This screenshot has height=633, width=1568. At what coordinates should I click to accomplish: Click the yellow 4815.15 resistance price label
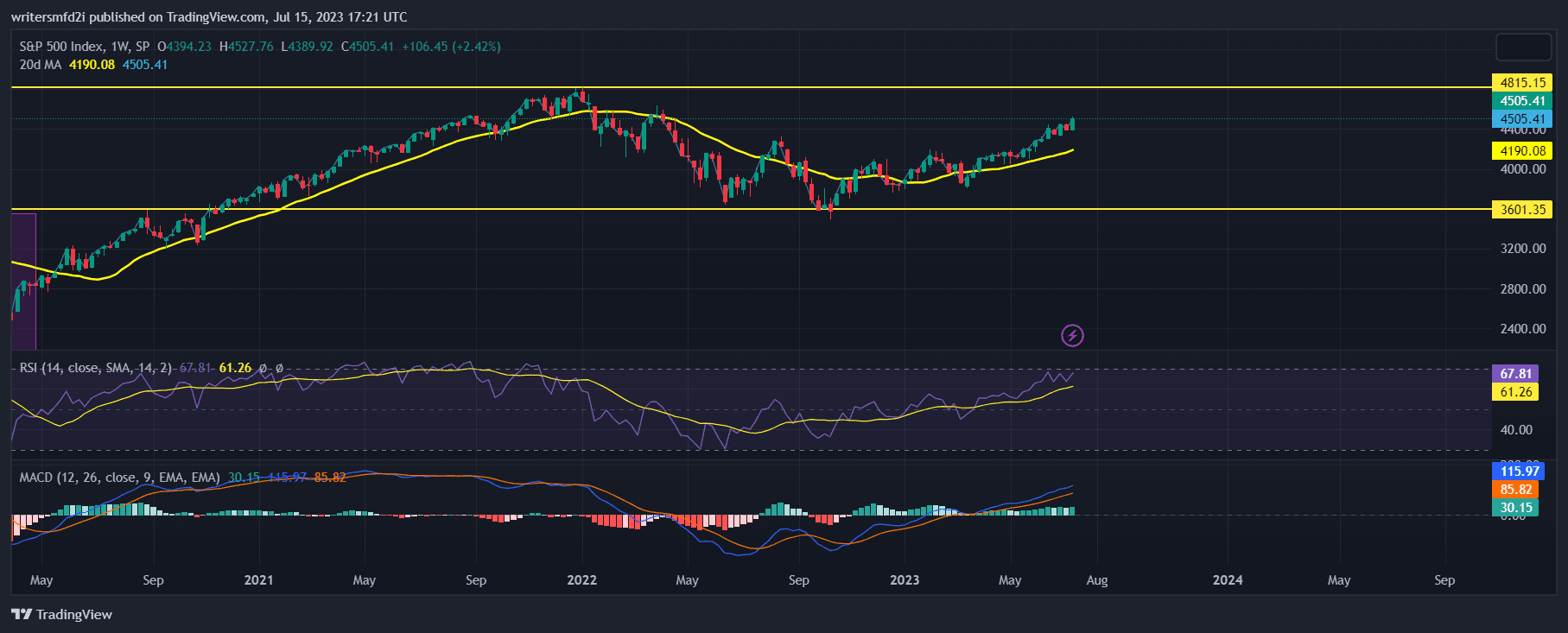click(x=1521, y=83)
